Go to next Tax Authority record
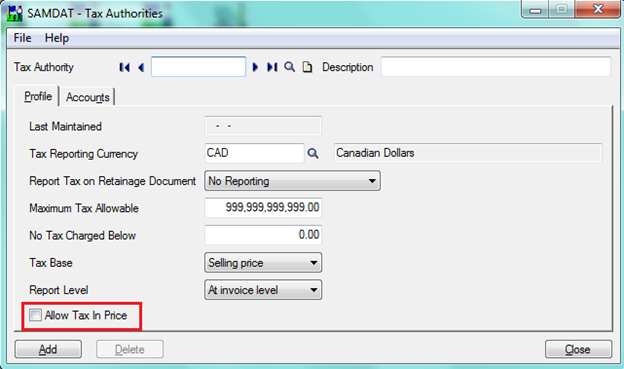The height and width of the screenshot is (369, 624). [255, 67]
